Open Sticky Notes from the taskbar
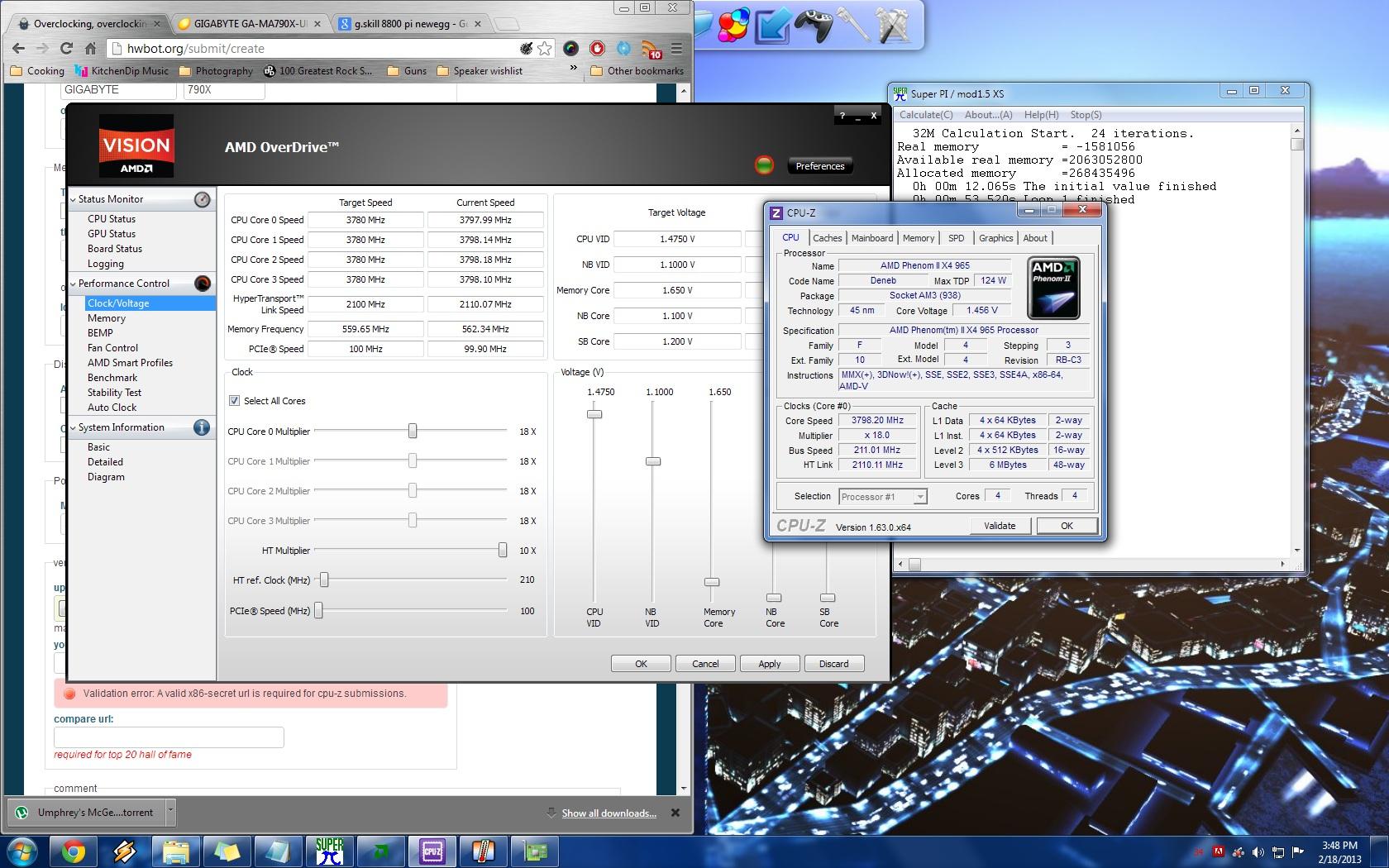The image size is (1389, 868). point(227,851)
